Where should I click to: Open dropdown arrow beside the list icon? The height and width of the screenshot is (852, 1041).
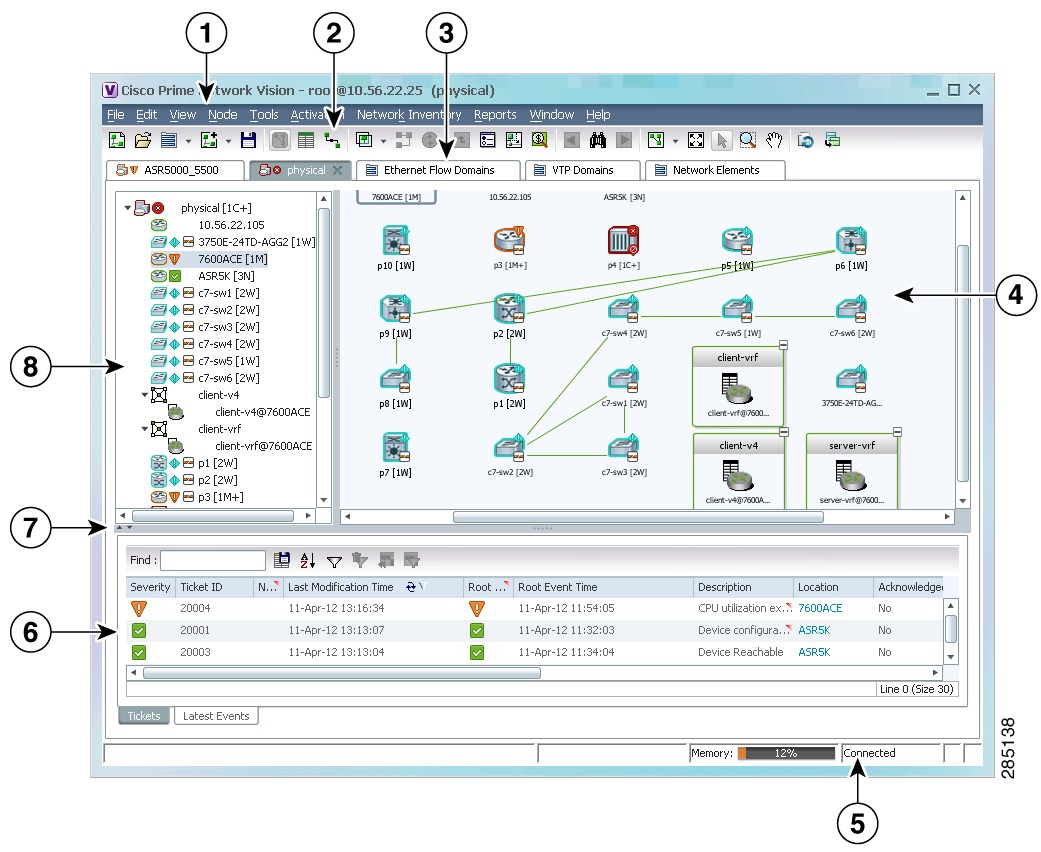point(188,141)
